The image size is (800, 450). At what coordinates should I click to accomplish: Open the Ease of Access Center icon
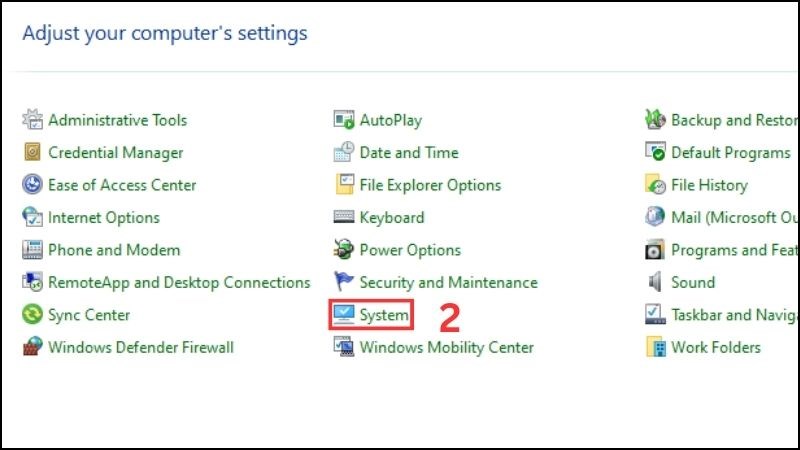33,185
